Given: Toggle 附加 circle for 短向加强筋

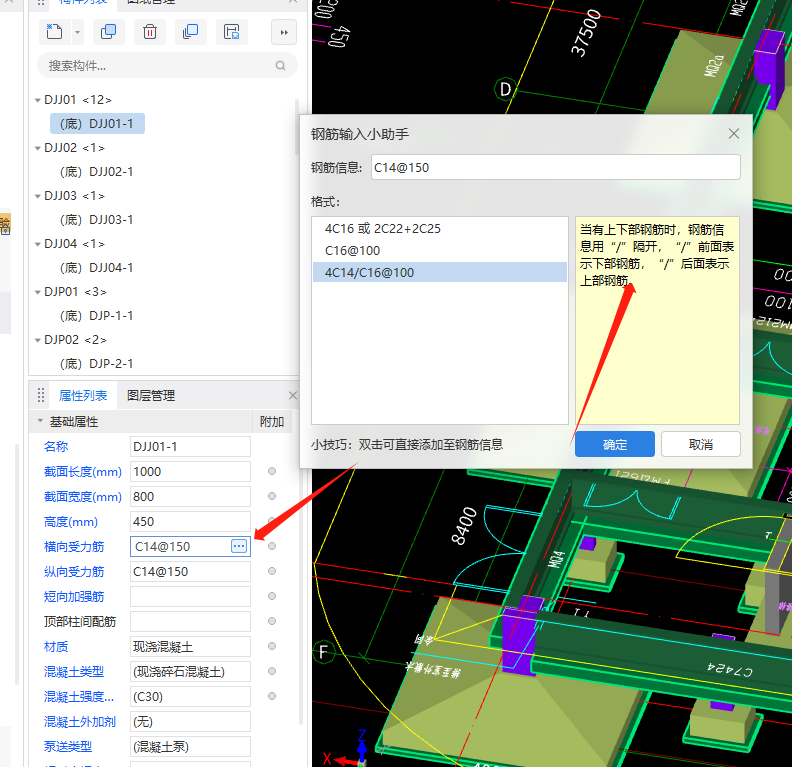Looking at the screenshot, I should [272, 596].
